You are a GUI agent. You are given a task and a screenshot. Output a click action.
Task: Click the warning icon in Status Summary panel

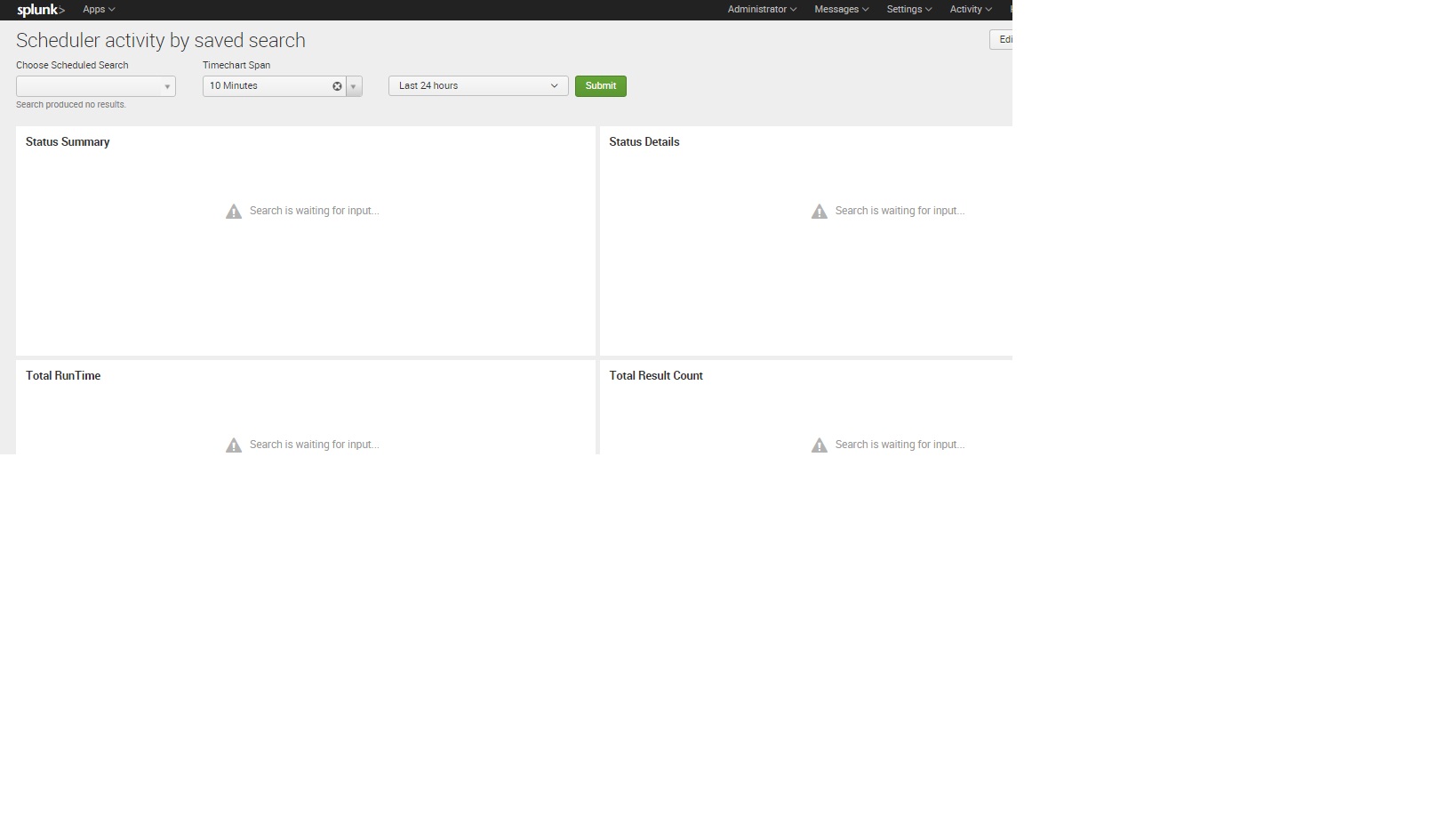coord(233,211)
